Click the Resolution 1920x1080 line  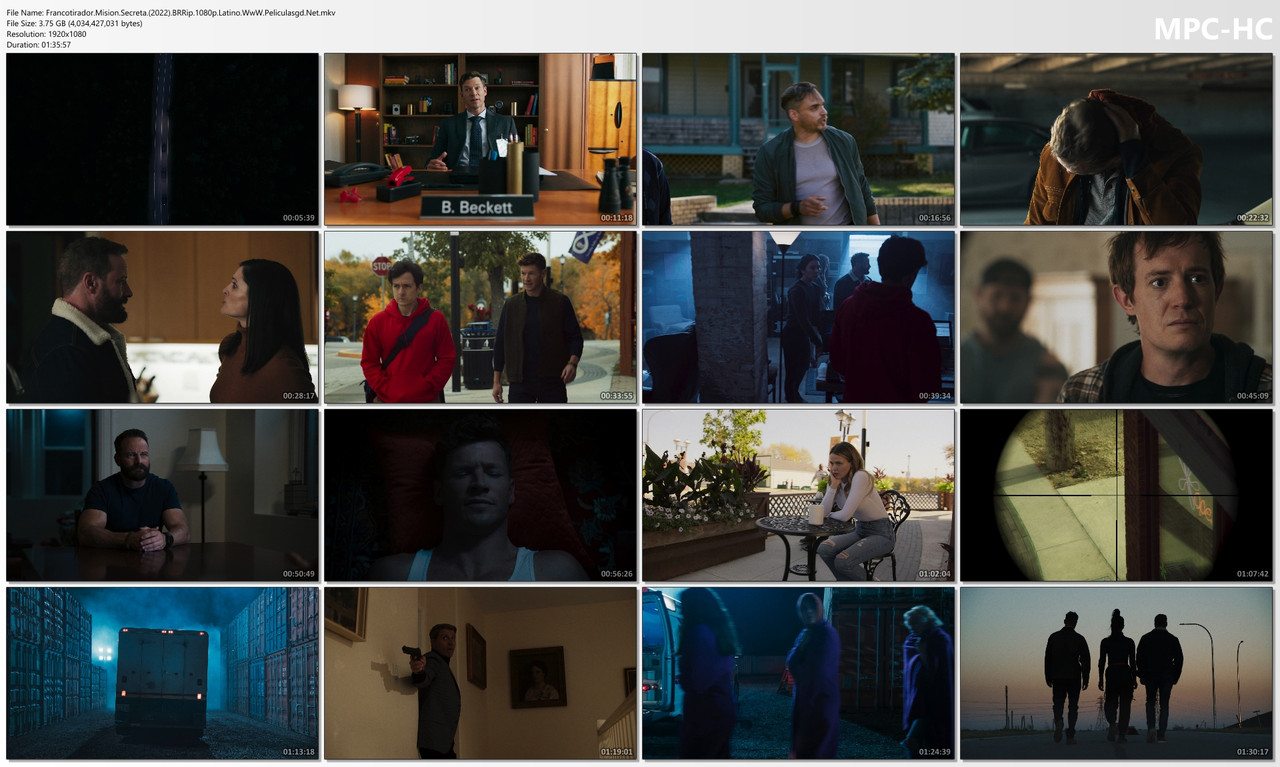tap(46, 34)
